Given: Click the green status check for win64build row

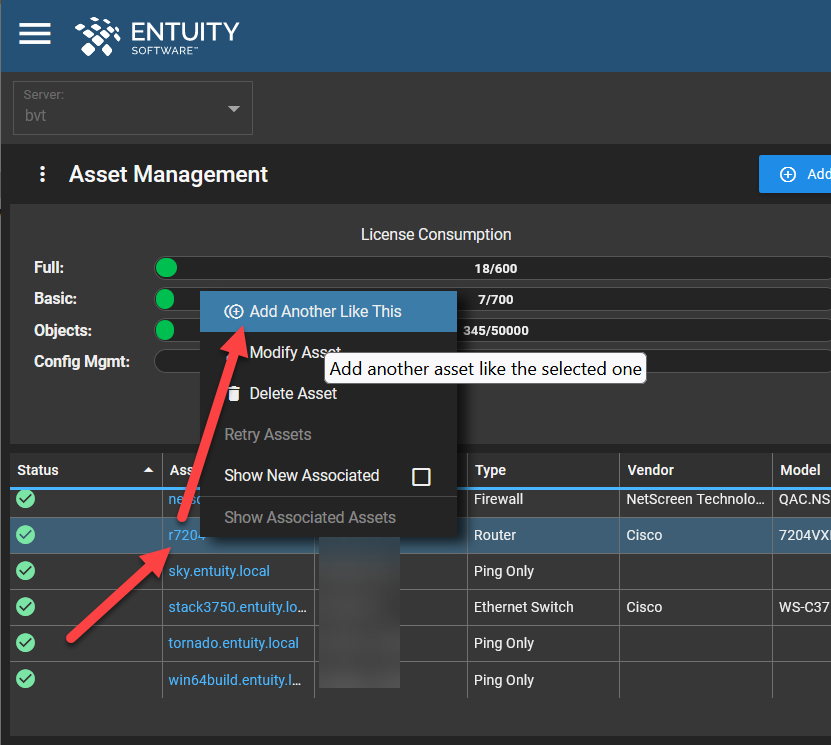Looking at the screenshot, I should click(x=25, y=679).
